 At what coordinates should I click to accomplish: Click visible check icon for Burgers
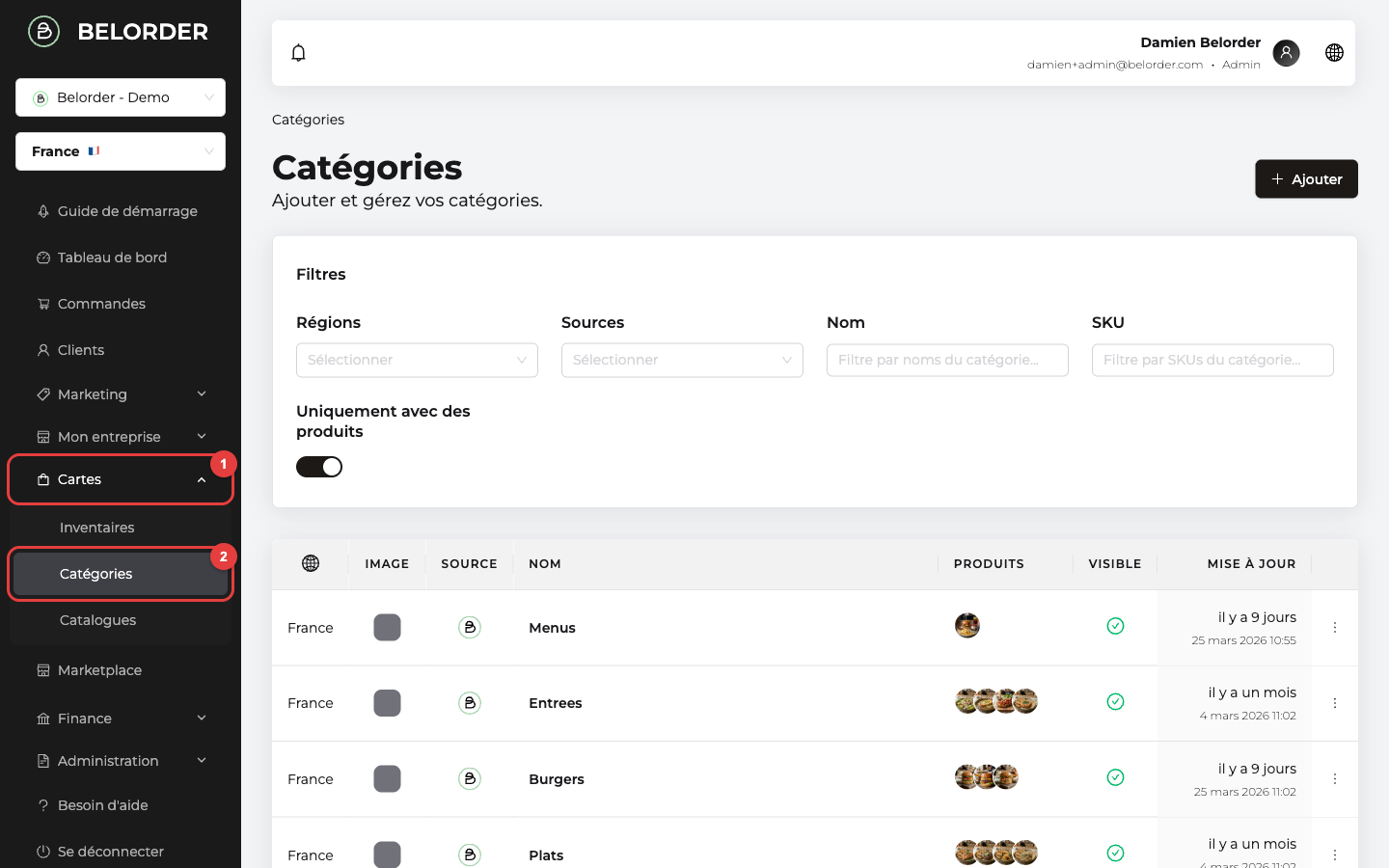[x=1115, y=777]
